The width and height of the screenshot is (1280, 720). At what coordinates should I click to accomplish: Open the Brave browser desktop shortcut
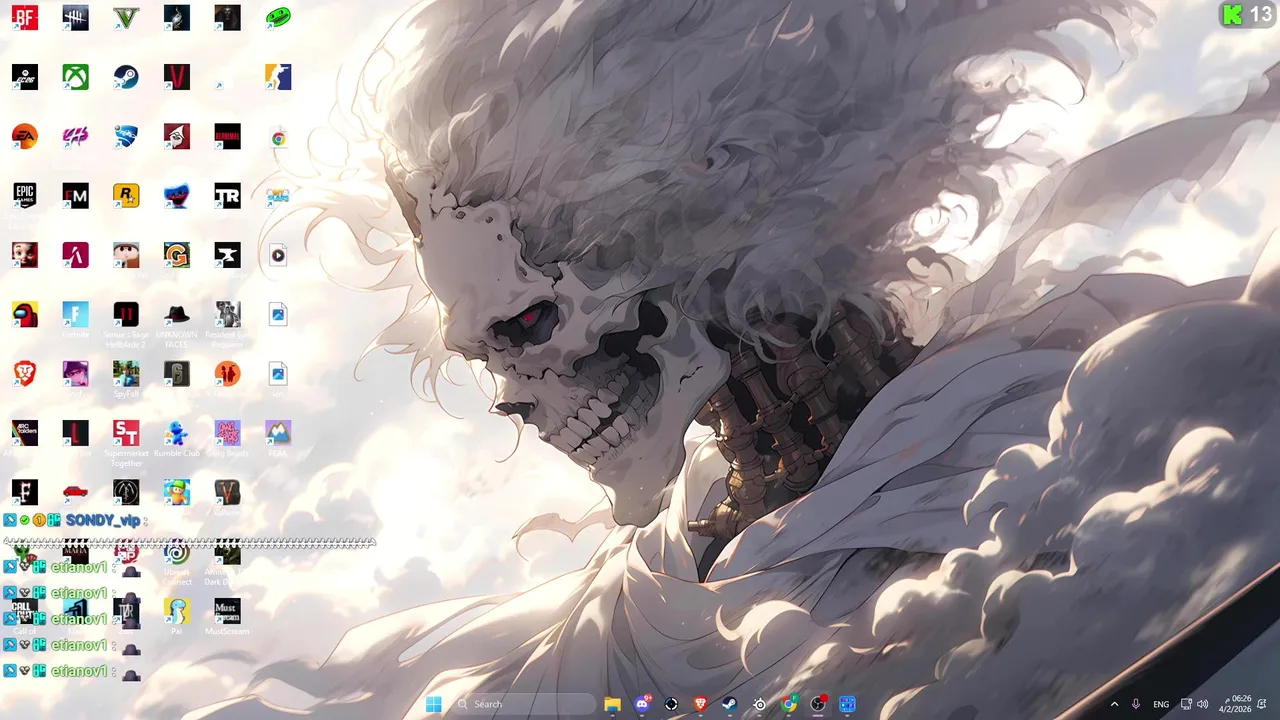25,373
